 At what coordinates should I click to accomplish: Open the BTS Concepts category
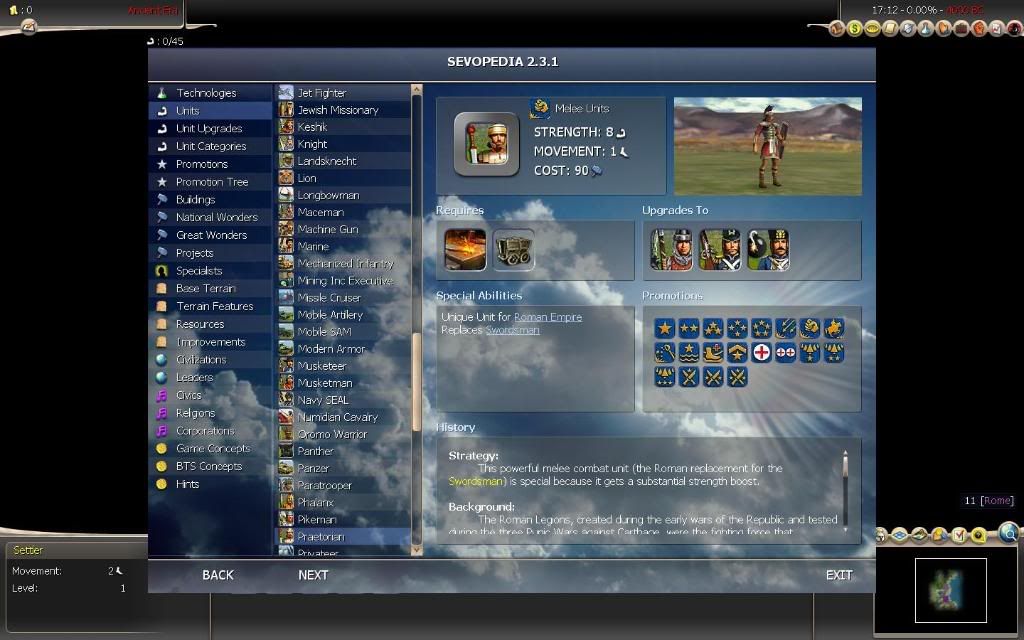pos(210,466)
